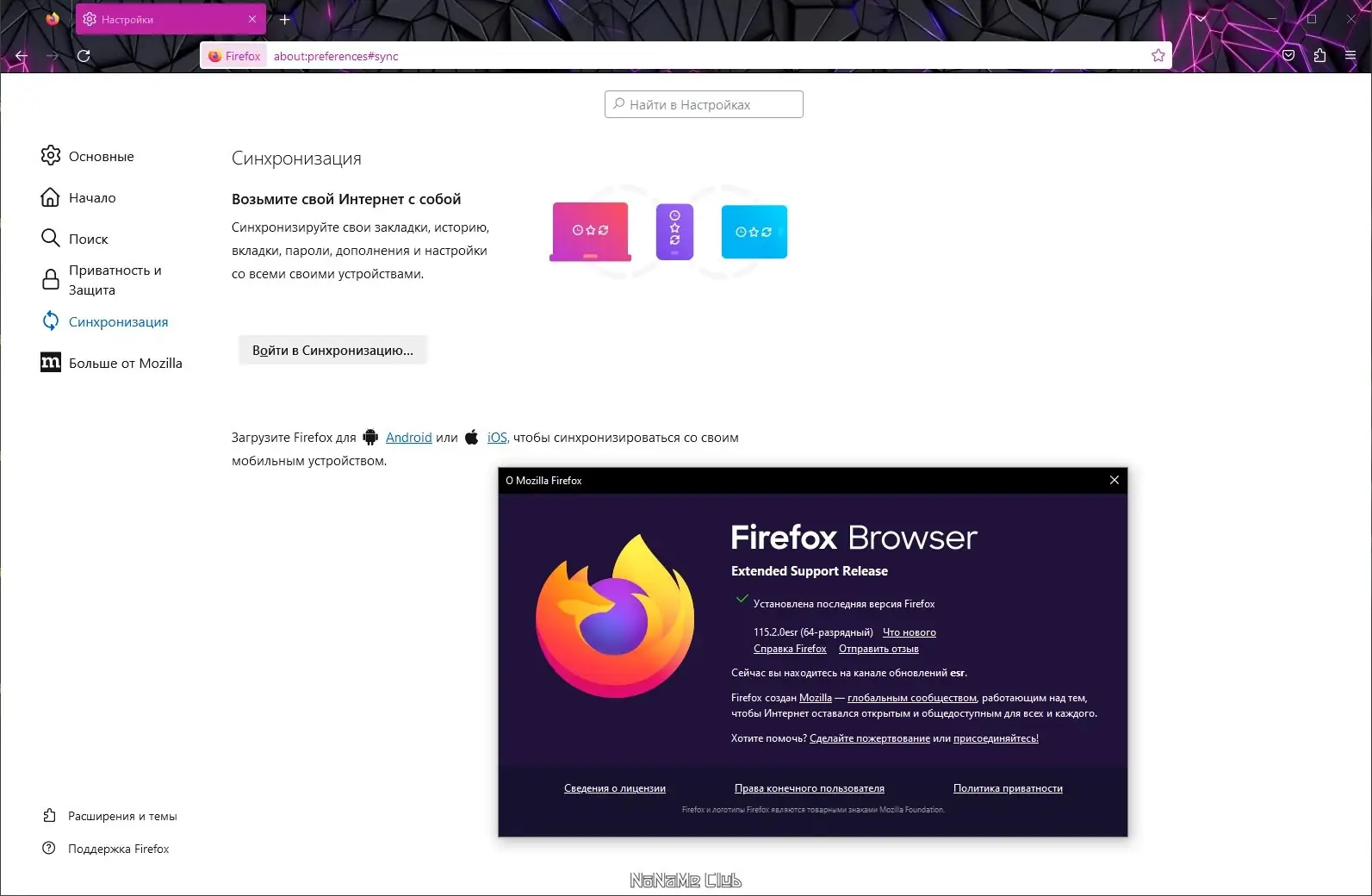This screenshot has height=896, width=1372.
Task: Click the Приватность padlock icon
Action: tap(51, 279)
